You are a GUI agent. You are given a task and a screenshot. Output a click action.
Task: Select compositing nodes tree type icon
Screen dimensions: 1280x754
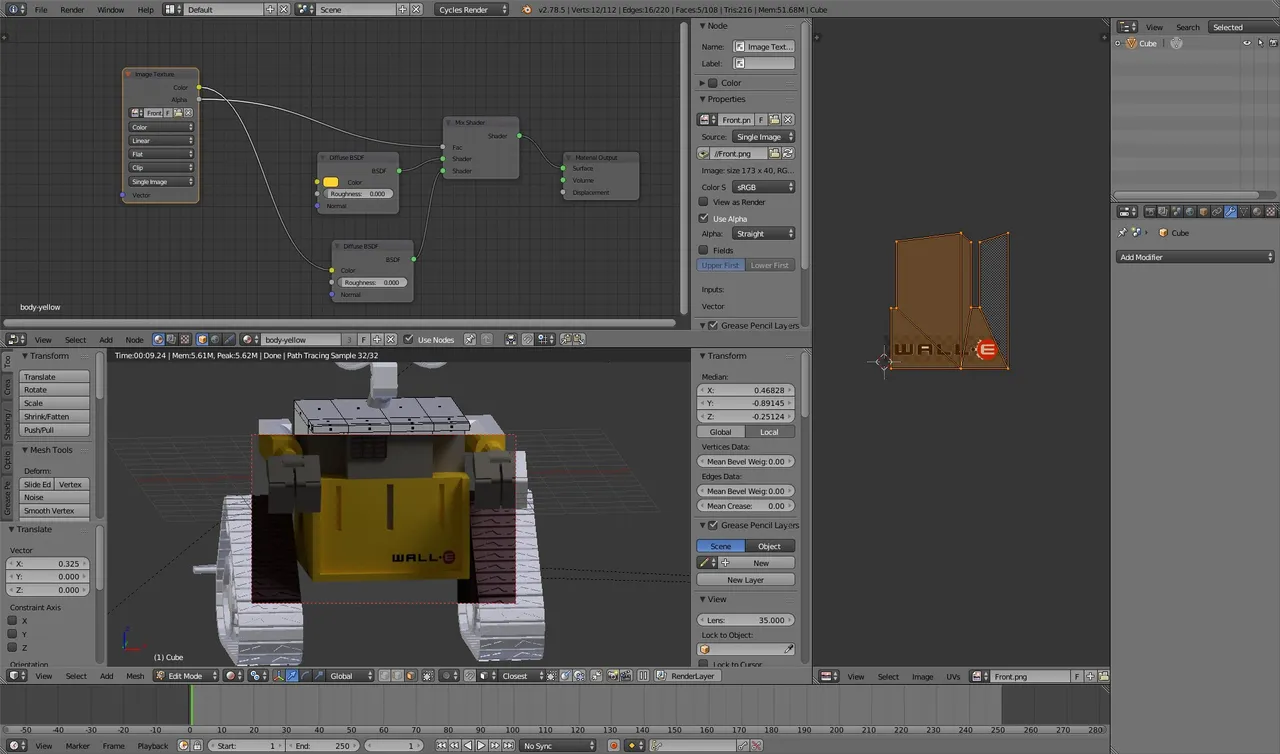(172, 339)
